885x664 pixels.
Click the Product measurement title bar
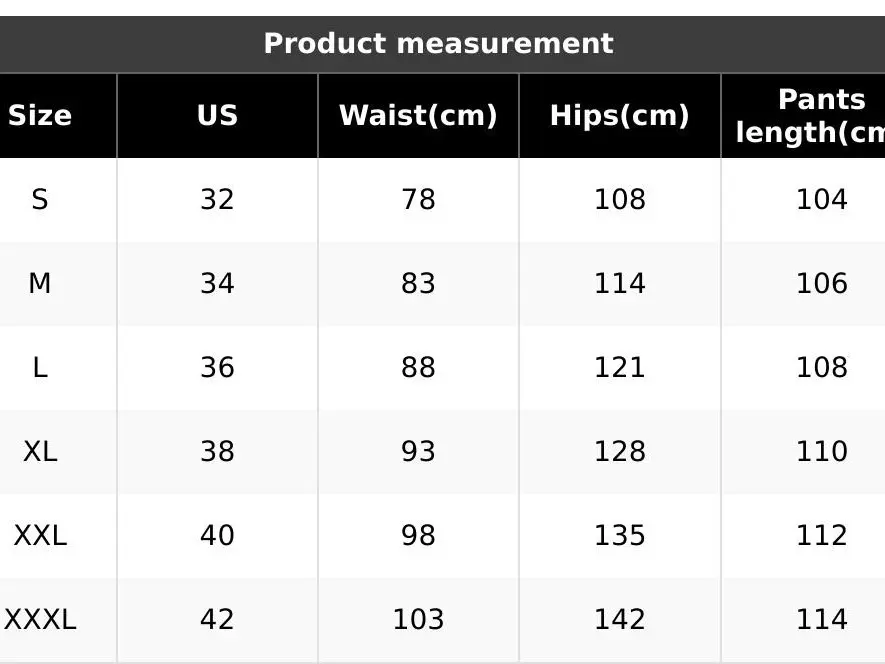point(438,44)
